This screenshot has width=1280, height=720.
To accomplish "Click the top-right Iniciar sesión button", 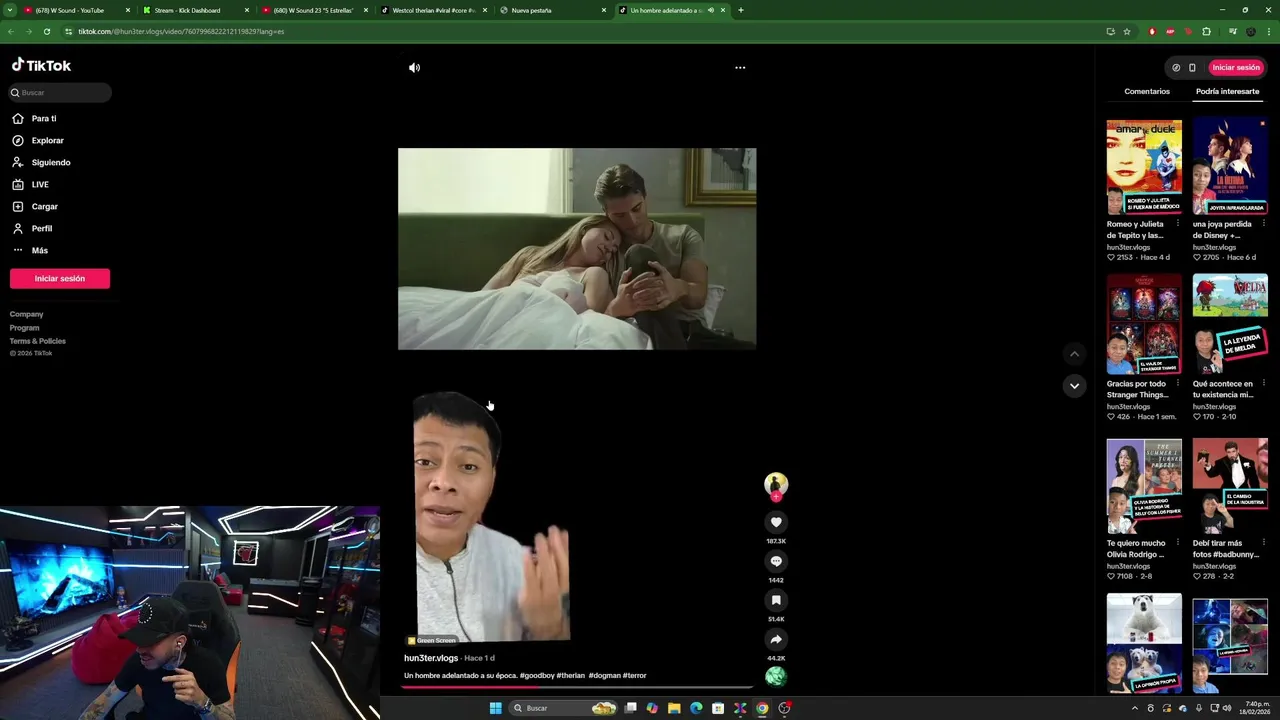I will pyautogui.click(x=1236, y=68).
